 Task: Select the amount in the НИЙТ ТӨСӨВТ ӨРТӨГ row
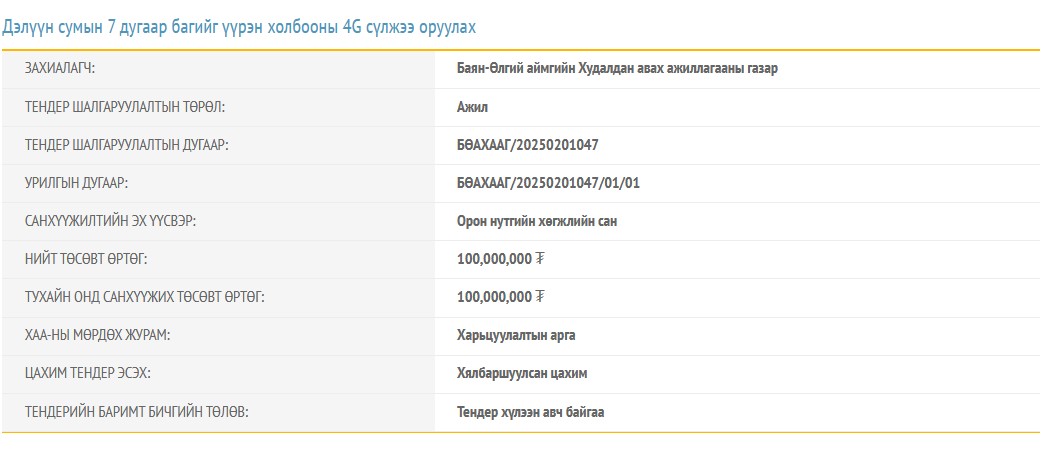pos(500,259)
